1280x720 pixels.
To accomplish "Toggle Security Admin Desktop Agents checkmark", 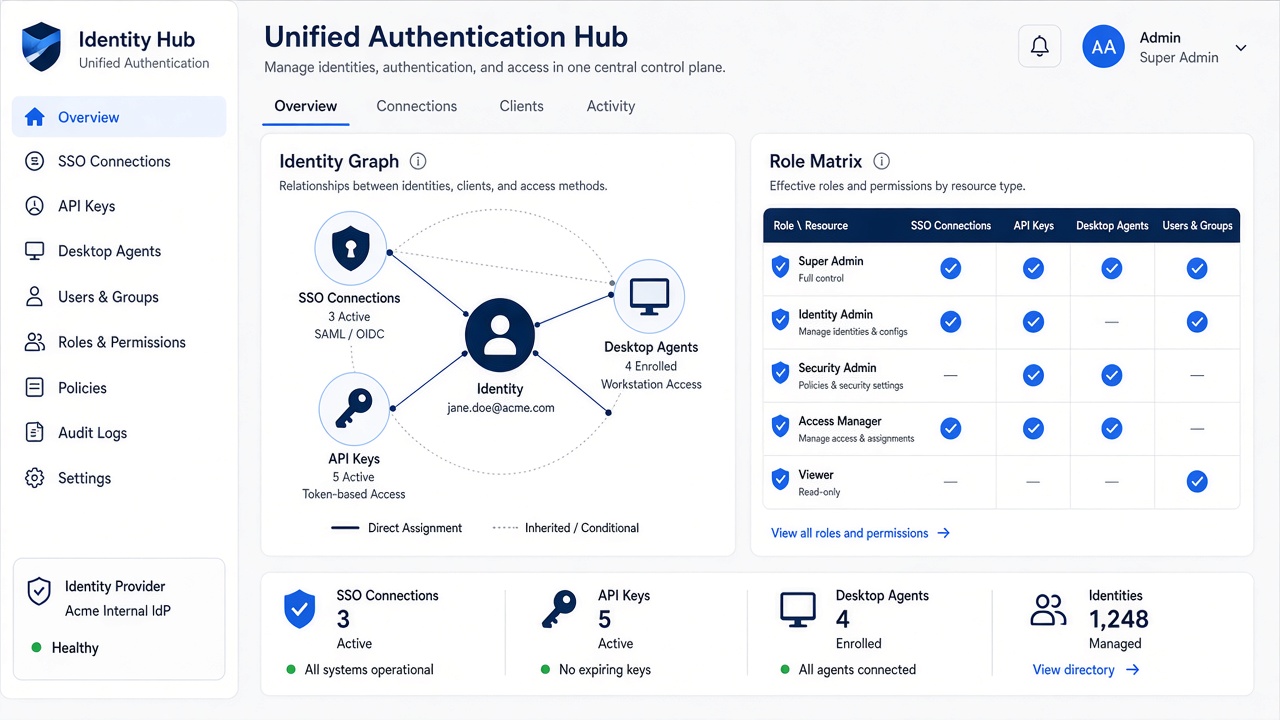I will tap(1111, 375).
